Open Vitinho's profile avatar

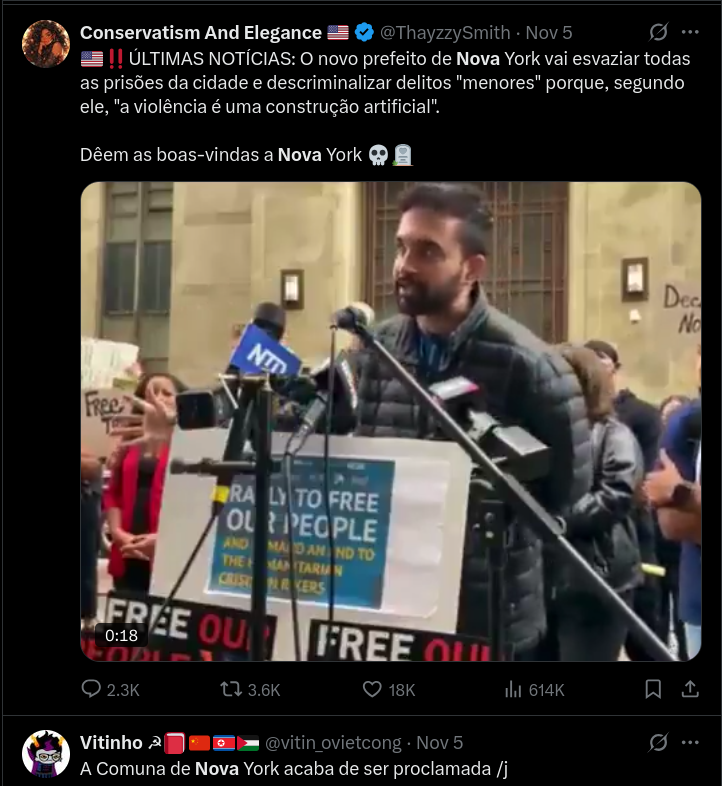click(46, 753)
